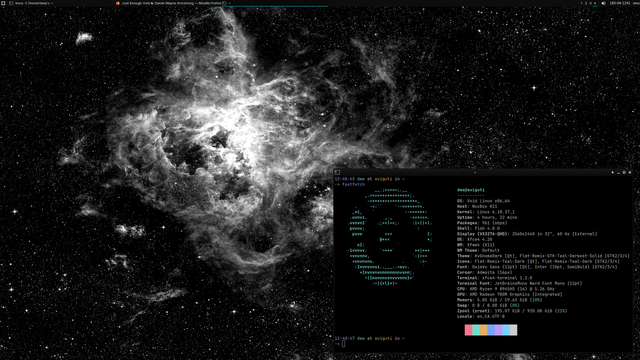
Task: Click the 'Theme: KvGnomeDark' line
Action: click(543, 256)
